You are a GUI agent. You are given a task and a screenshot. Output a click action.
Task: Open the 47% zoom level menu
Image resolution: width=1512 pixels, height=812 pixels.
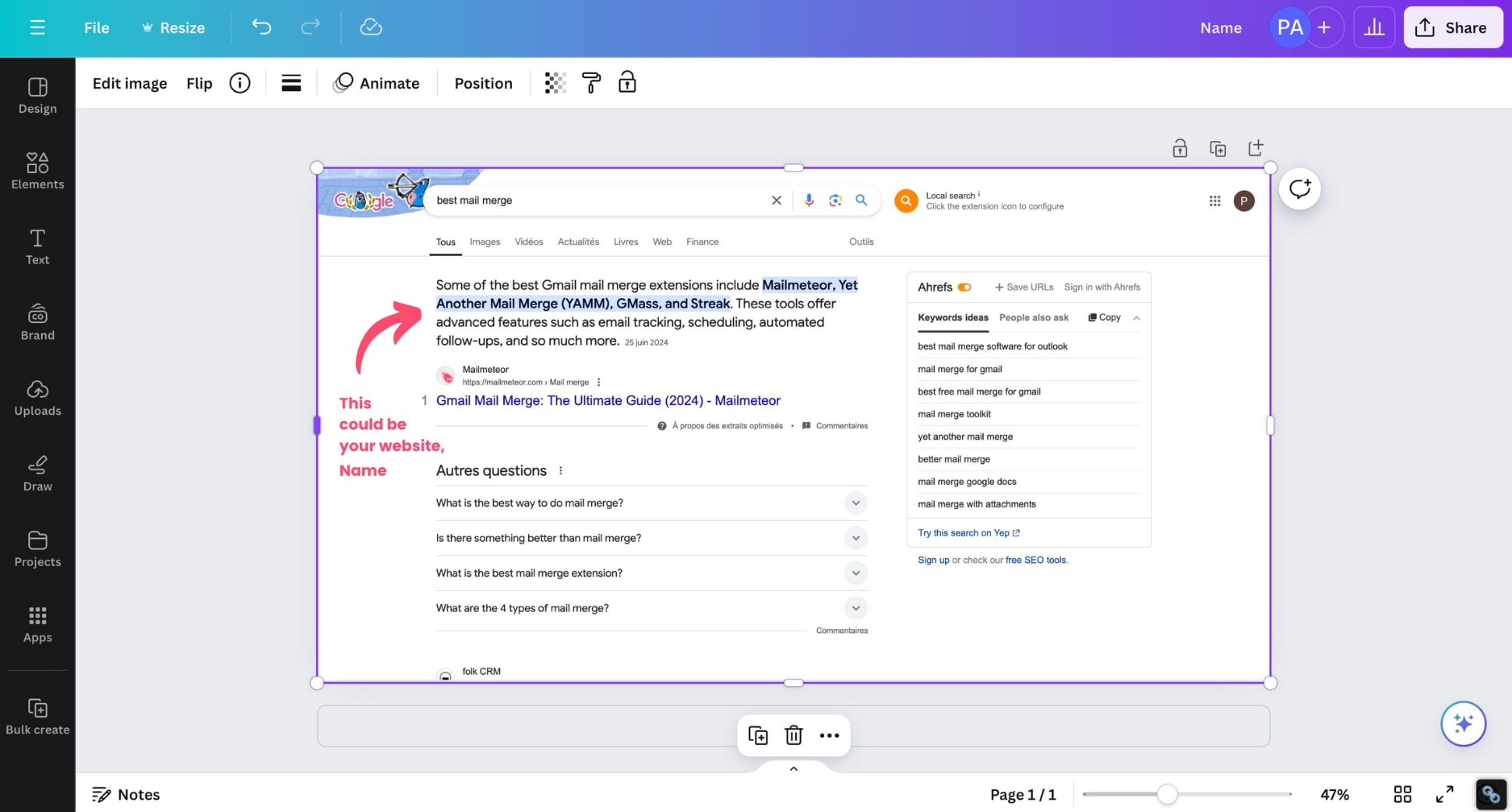click(1334, 794)
